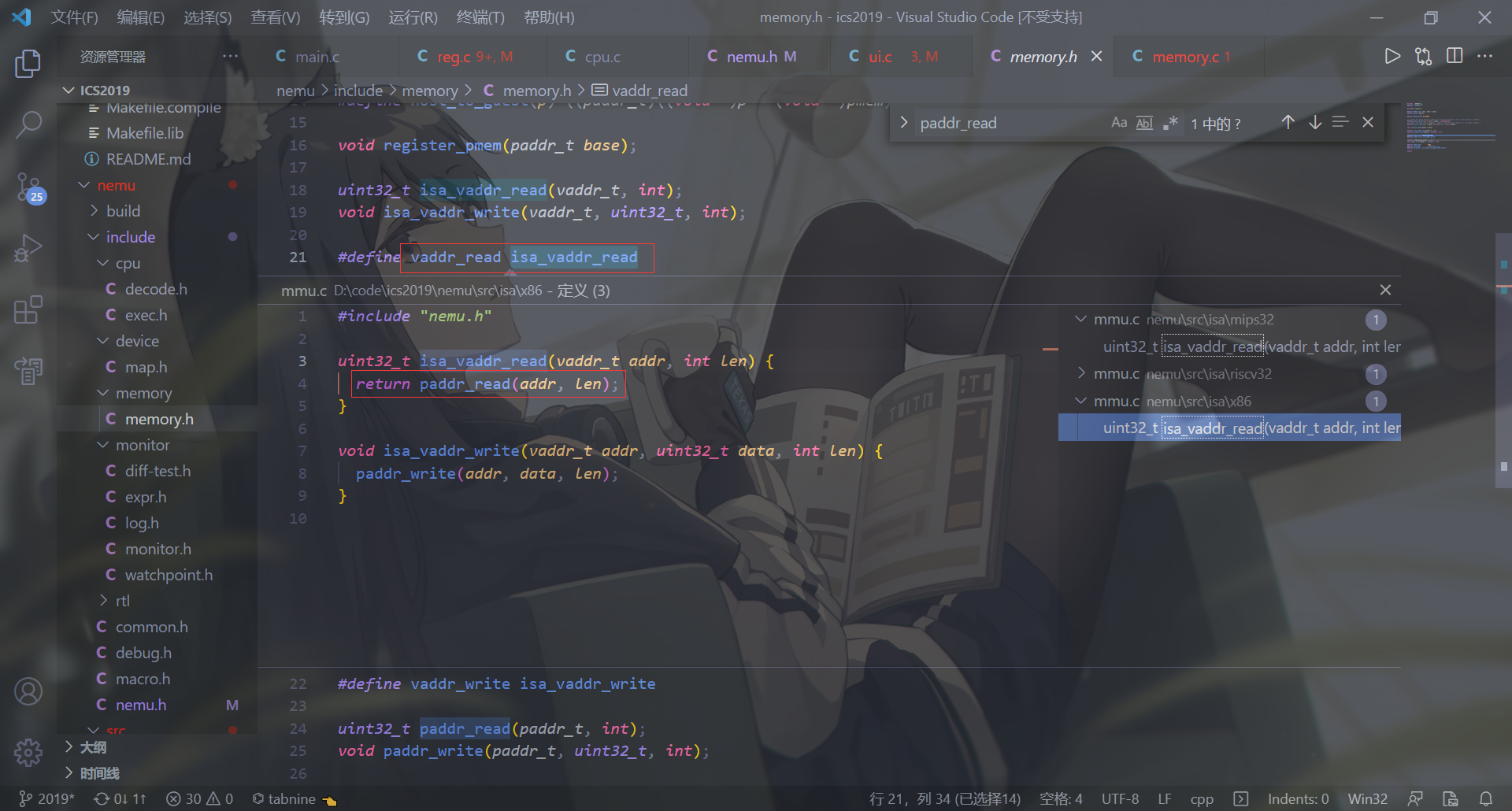Toggle Find in Selection icon
The image size is (1512, 811).
(x=1340, y=122)
